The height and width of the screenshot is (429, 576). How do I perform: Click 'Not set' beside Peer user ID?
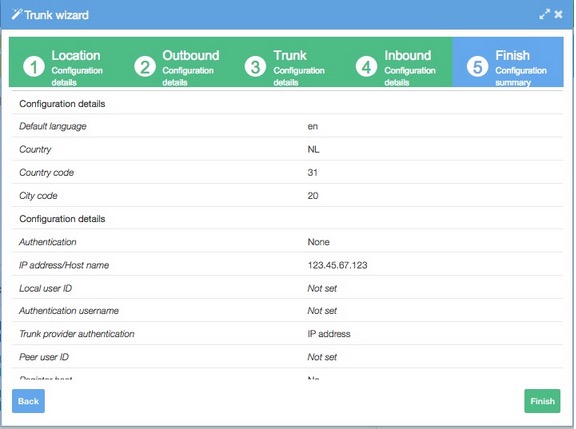[x=322, y=357]
